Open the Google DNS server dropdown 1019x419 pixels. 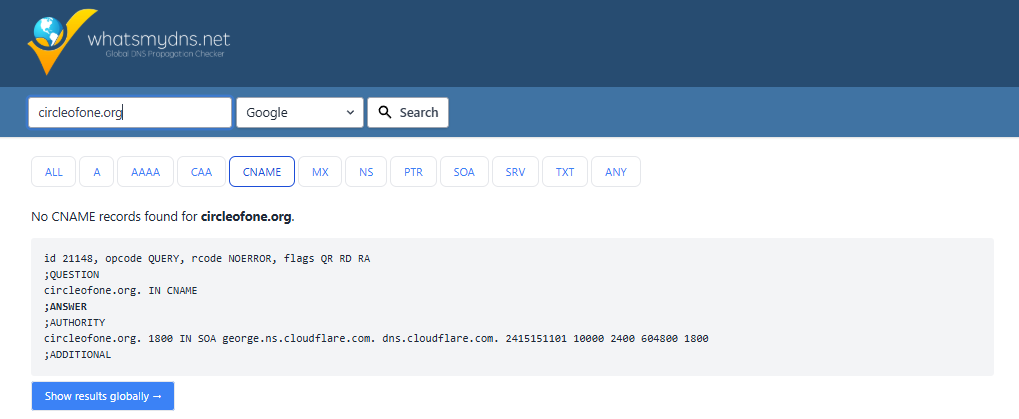[300, 112]
